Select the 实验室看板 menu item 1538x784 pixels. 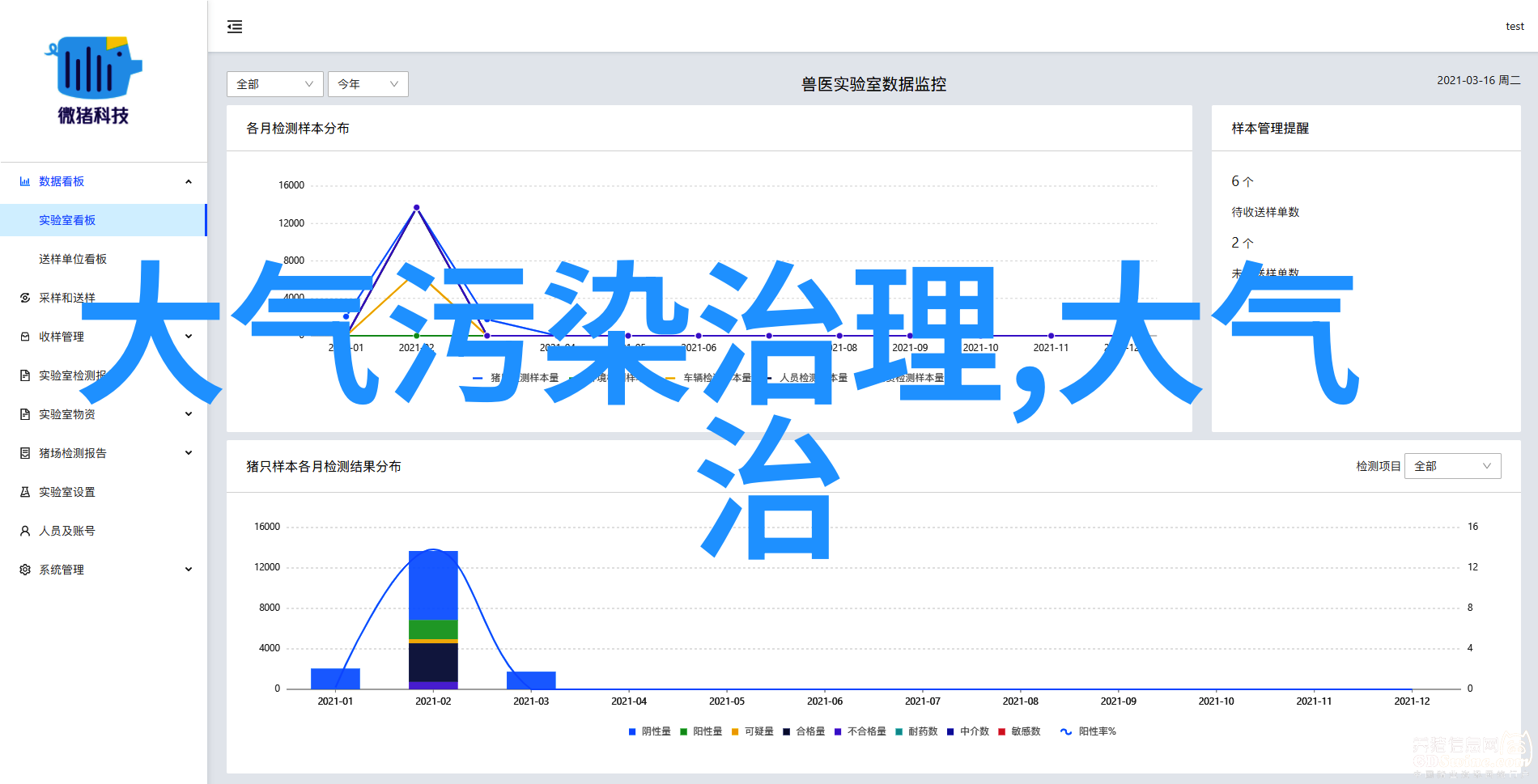click(x=103, y=220)
